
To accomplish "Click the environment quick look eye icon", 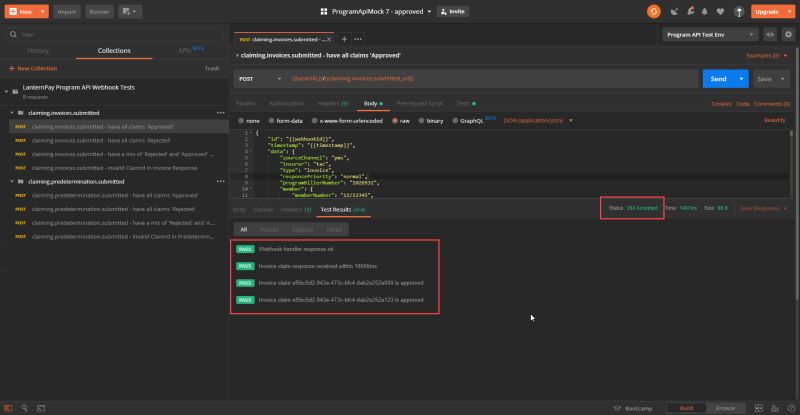I will coord(770,35).
